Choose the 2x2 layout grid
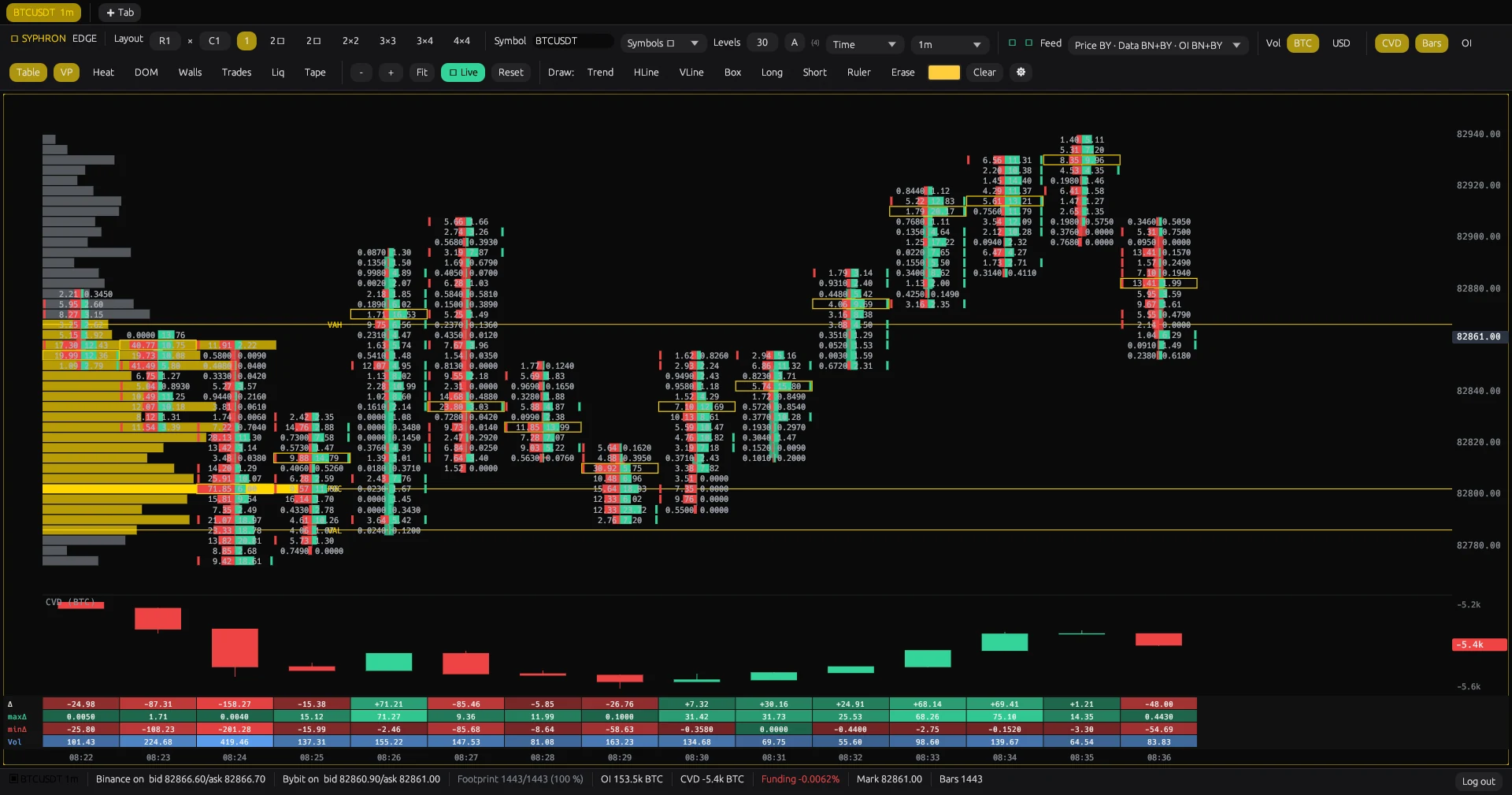 coord(350,41)
